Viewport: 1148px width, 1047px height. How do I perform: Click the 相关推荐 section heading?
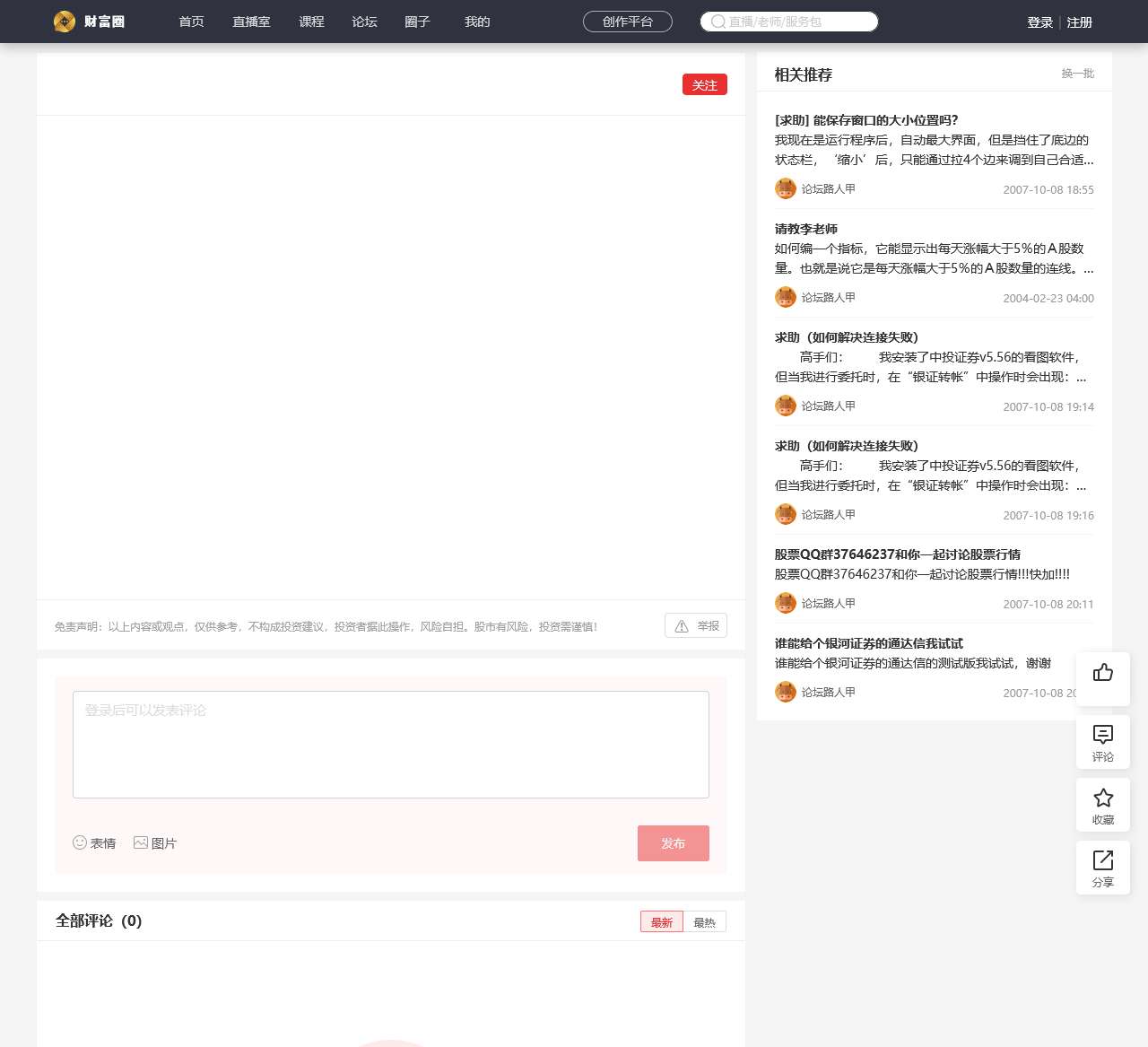(804, 74)
